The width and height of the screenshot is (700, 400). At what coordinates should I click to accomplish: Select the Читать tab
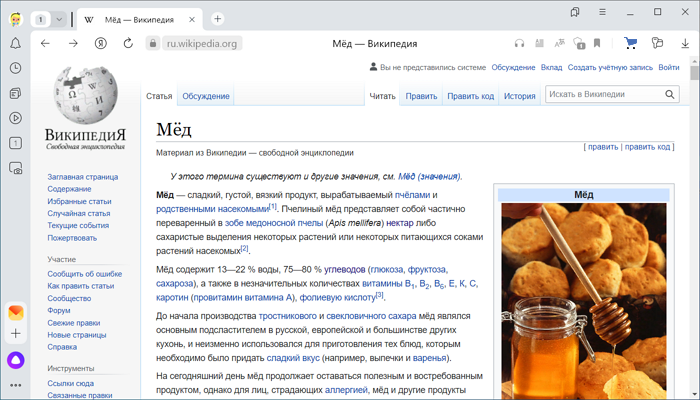point(382,96)
